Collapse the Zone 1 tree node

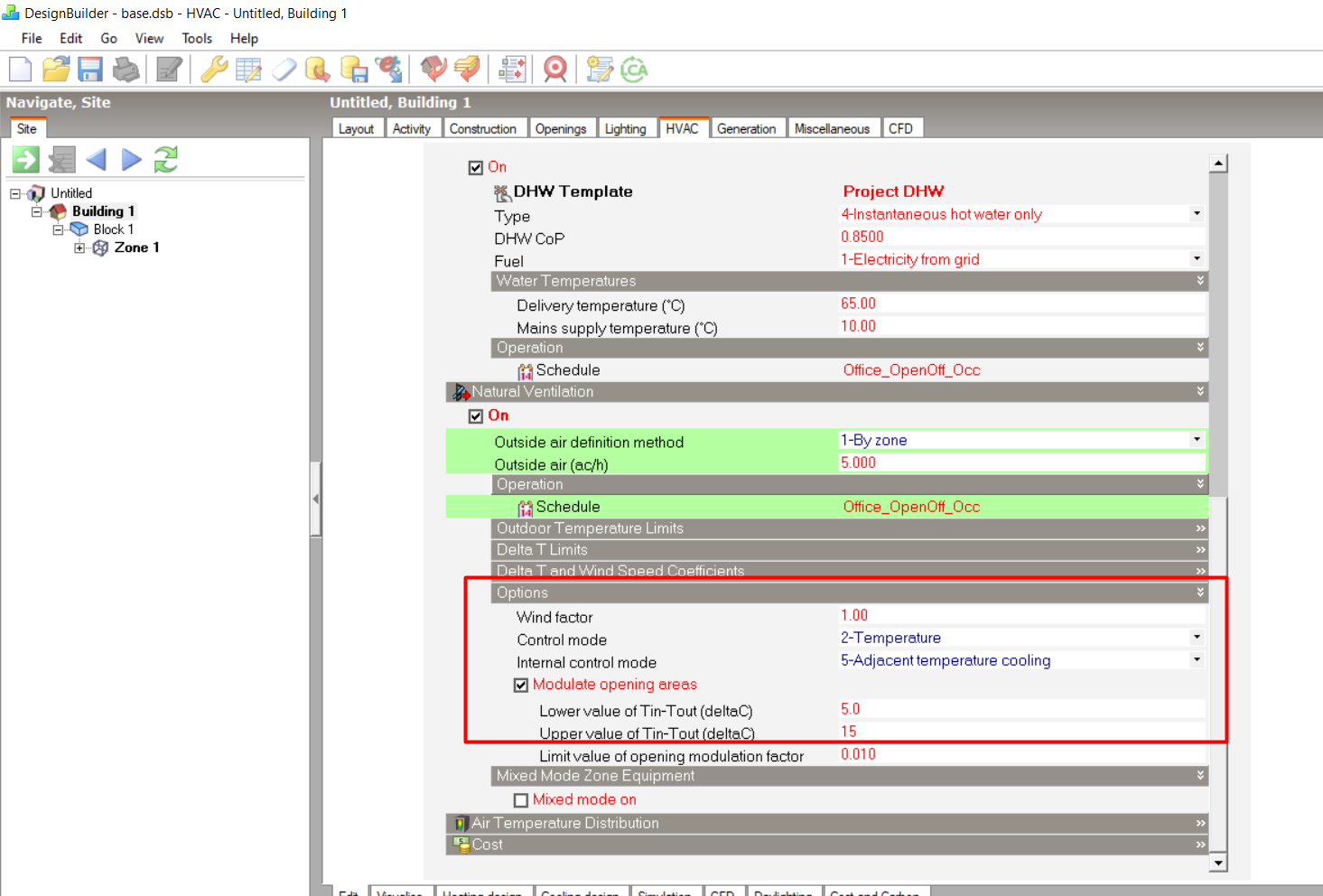tap(79, 247)
